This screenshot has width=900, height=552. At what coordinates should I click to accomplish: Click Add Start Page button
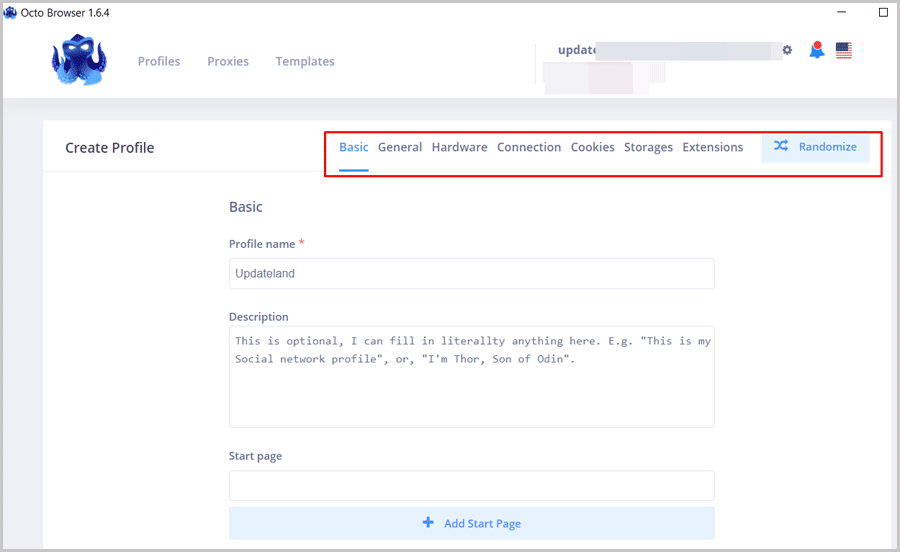[471, 523]
